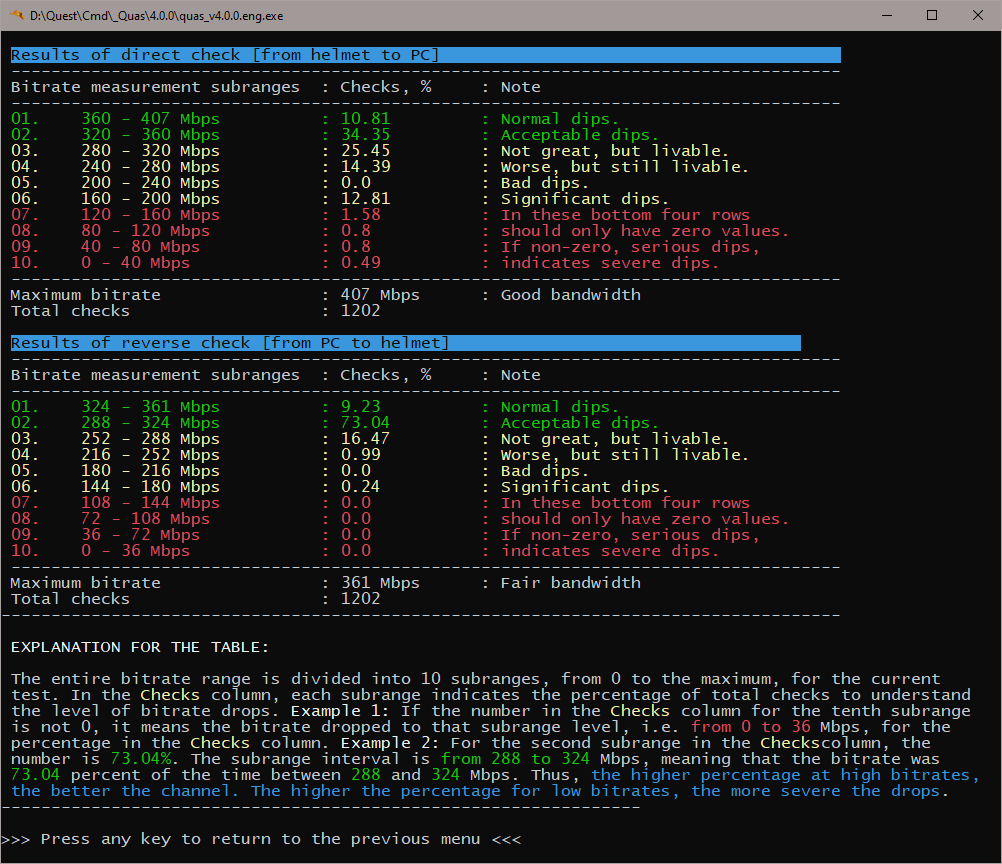
Task: Click the value 0.24 in reverse checks
Action: click(360, 487)
